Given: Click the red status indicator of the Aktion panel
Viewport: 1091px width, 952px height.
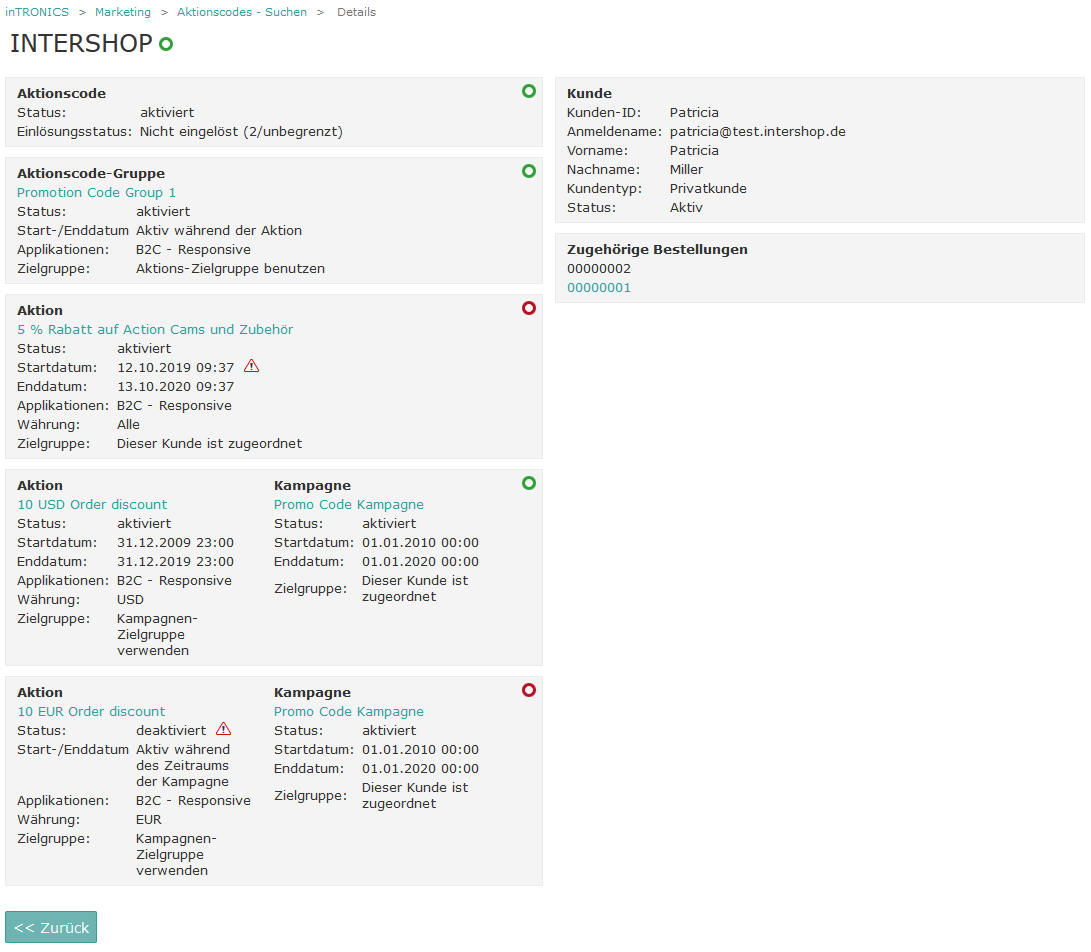Looking at the screenshot, I should click(x=528, y=308).
